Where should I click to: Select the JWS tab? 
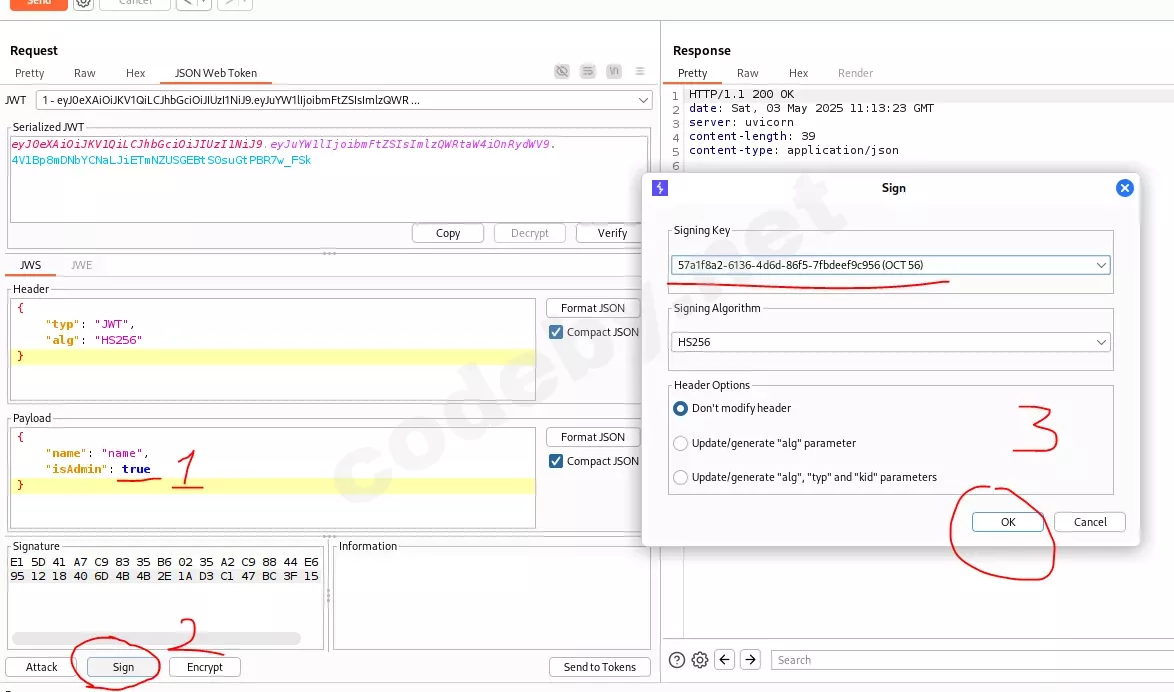(31, 265)
